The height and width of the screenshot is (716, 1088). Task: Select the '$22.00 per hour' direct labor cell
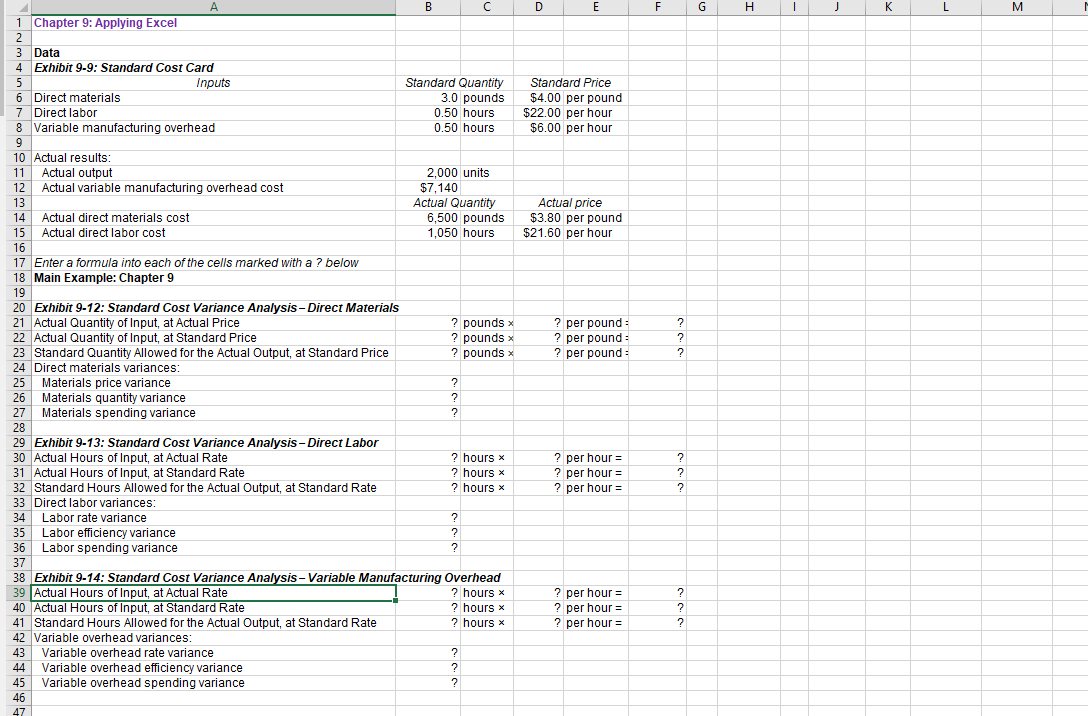(538, 112)
